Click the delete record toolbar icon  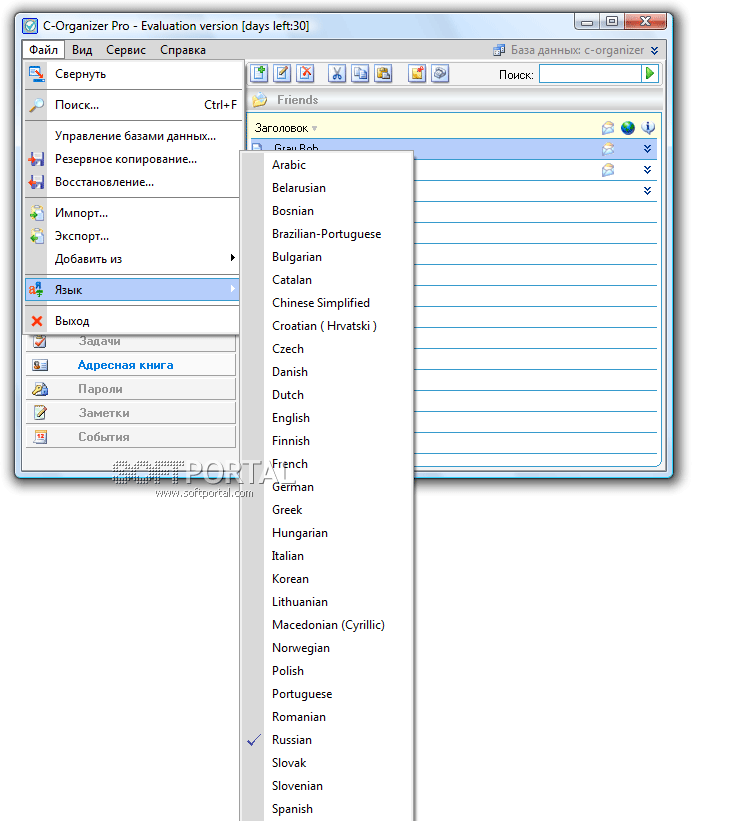(x=305, y=74)
